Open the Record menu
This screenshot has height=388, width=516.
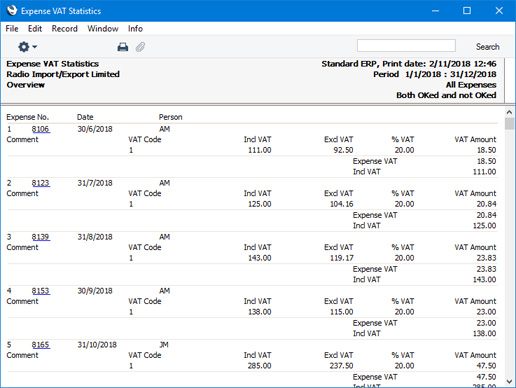(x=64, y=29)
